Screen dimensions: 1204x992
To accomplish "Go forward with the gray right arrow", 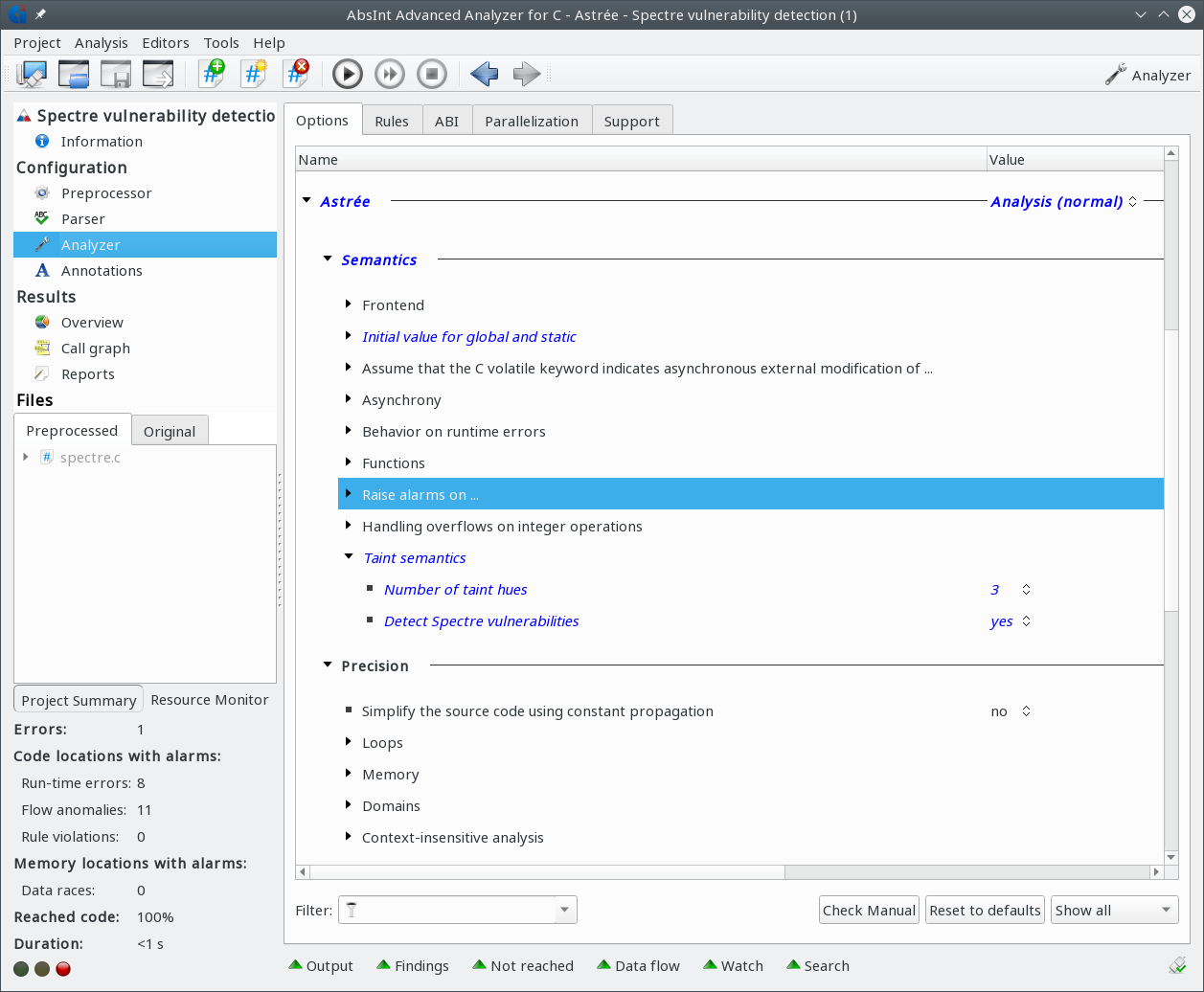I will click(527, 74).
